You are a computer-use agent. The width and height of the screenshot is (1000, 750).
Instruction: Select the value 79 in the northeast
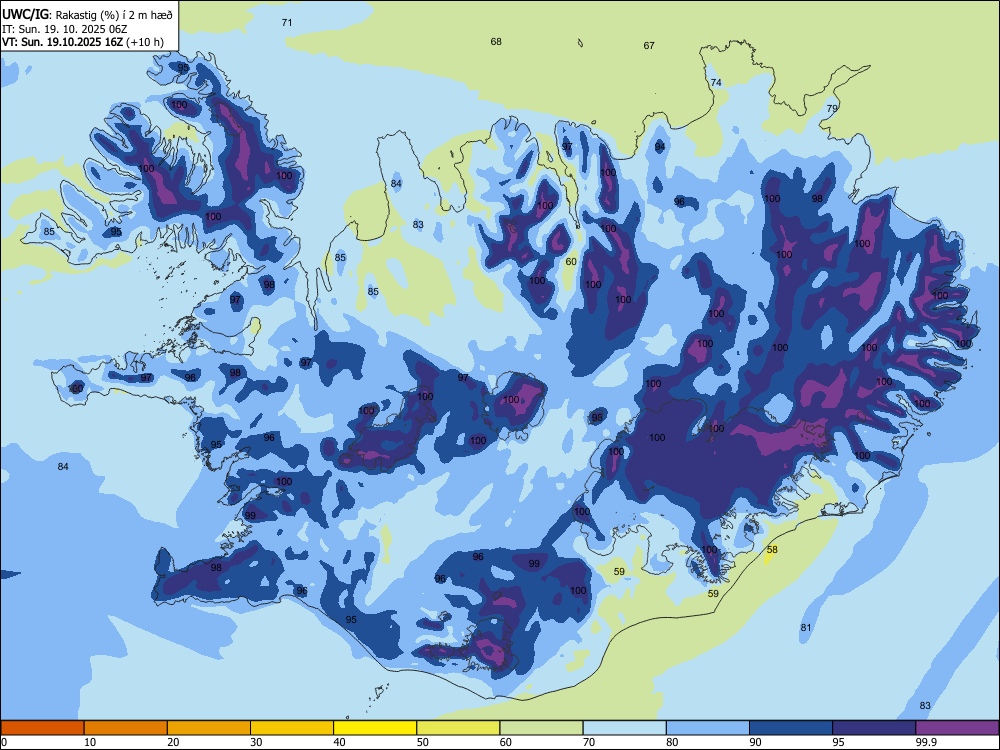(832, 108)
